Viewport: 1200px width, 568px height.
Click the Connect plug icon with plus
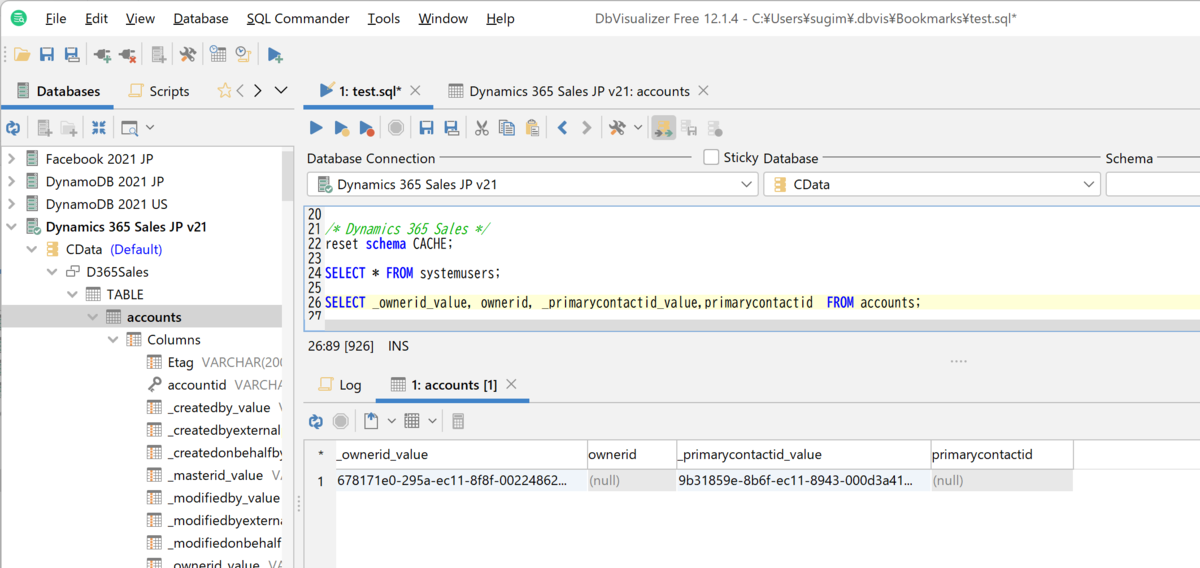pyautogui.click(x=102, y=54)
